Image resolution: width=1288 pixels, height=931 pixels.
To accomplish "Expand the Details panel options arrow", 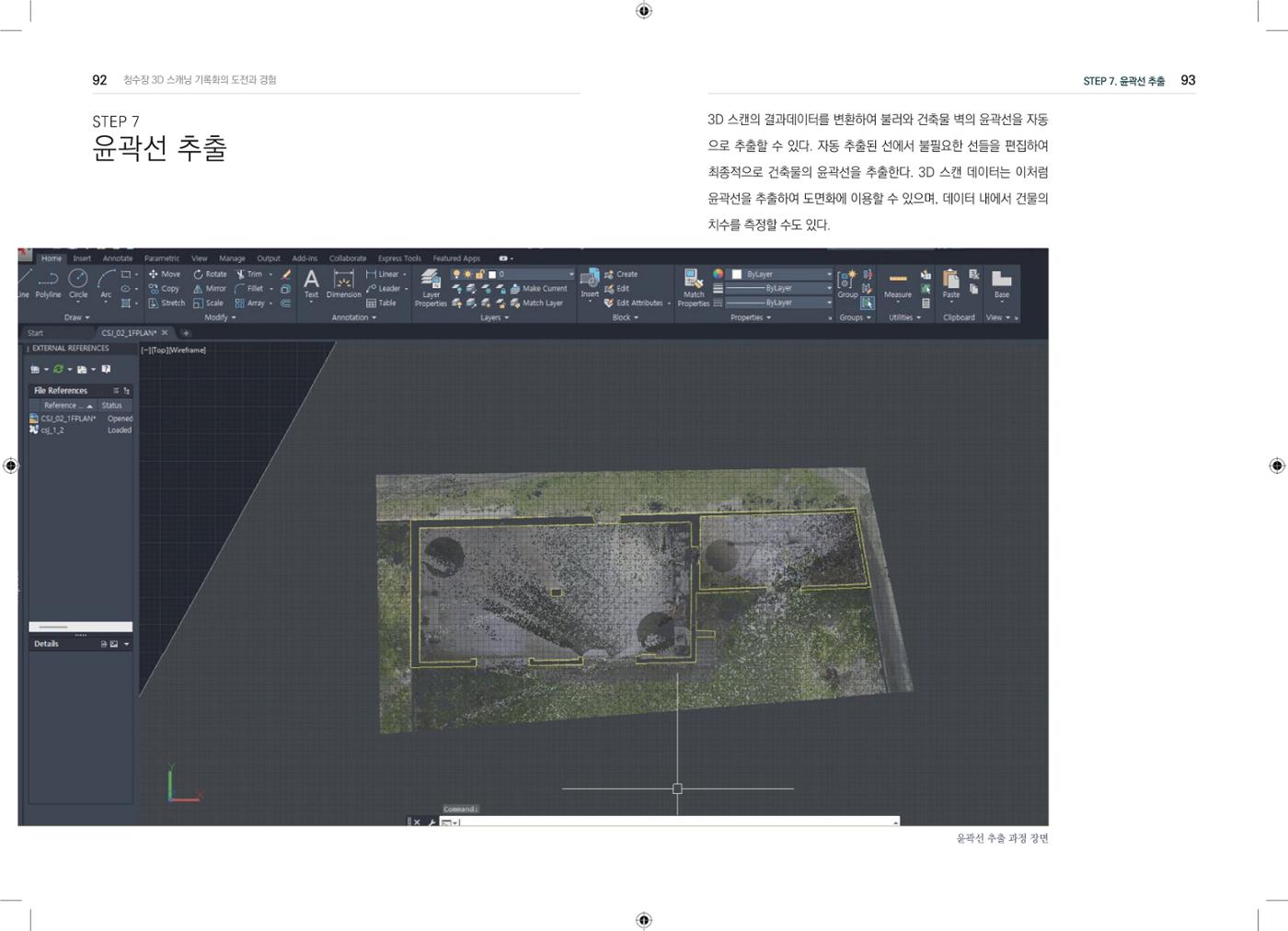I will [x=126, y=644].
